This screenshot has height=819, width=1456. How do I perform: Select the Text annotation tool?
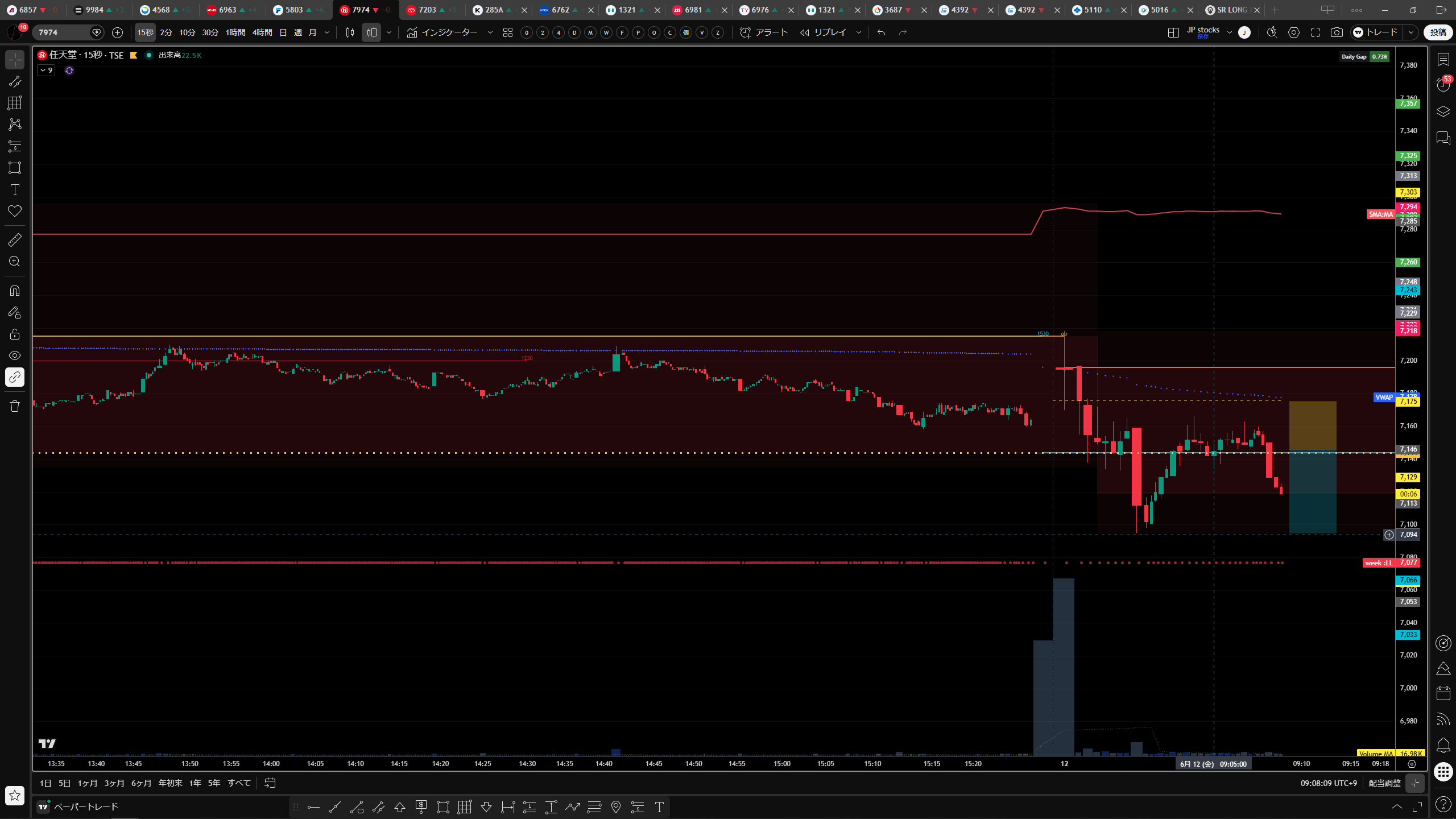[15, 189]
